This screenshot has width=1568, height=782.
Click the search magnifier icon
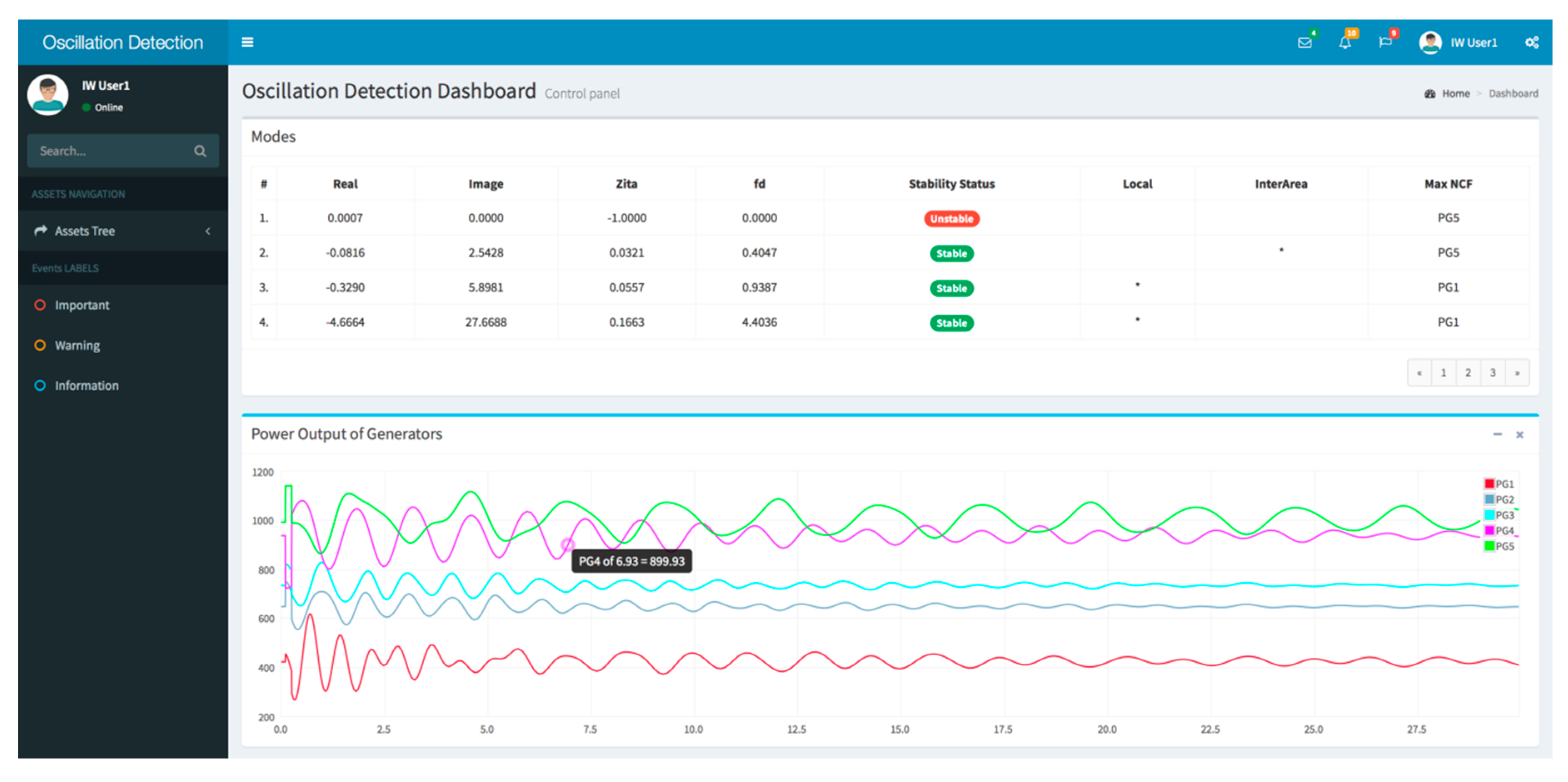pos(200,151)
